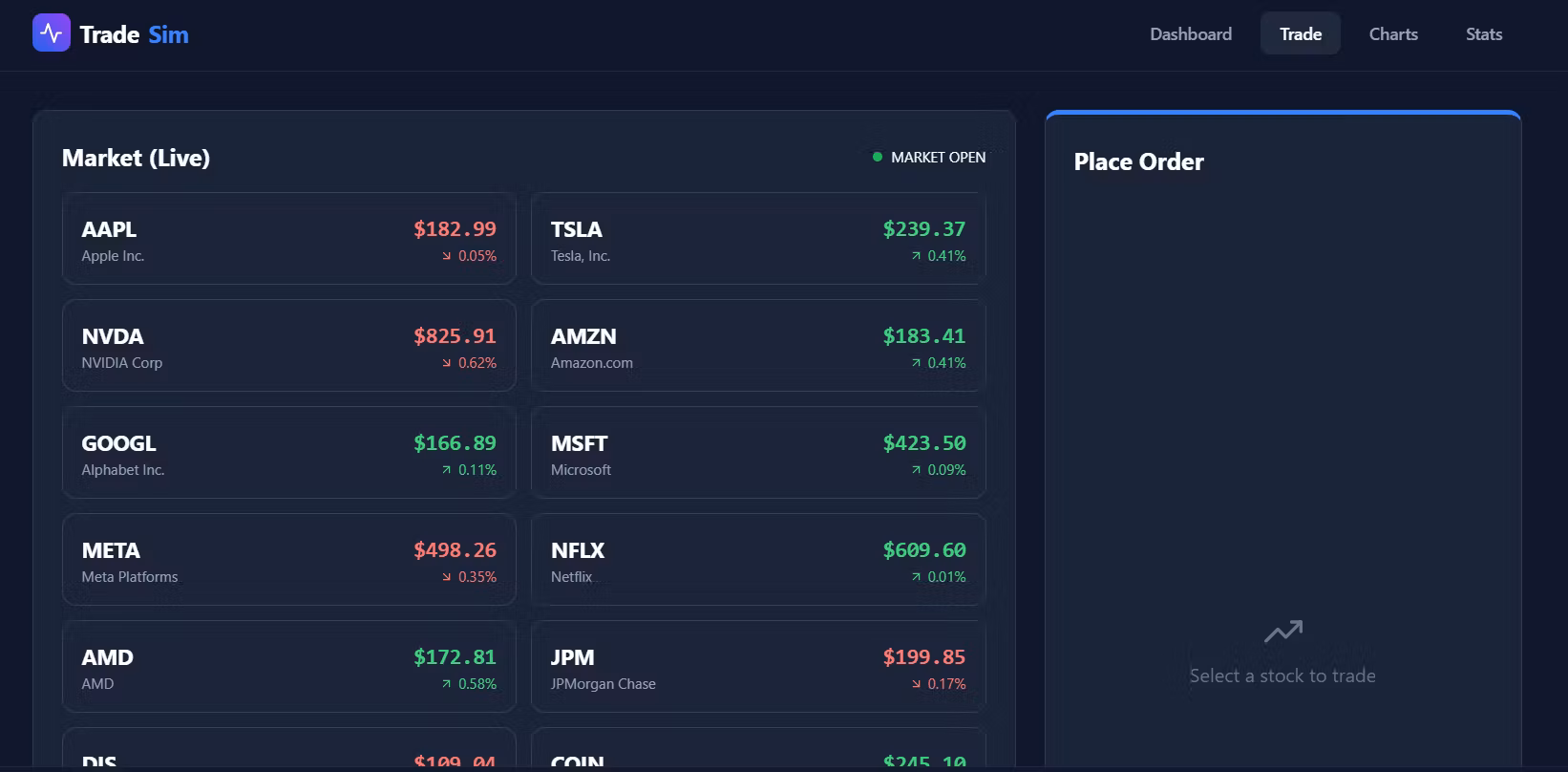
Task: Click the JPM down-arrow change icon
Action: [x=916, y=684]
